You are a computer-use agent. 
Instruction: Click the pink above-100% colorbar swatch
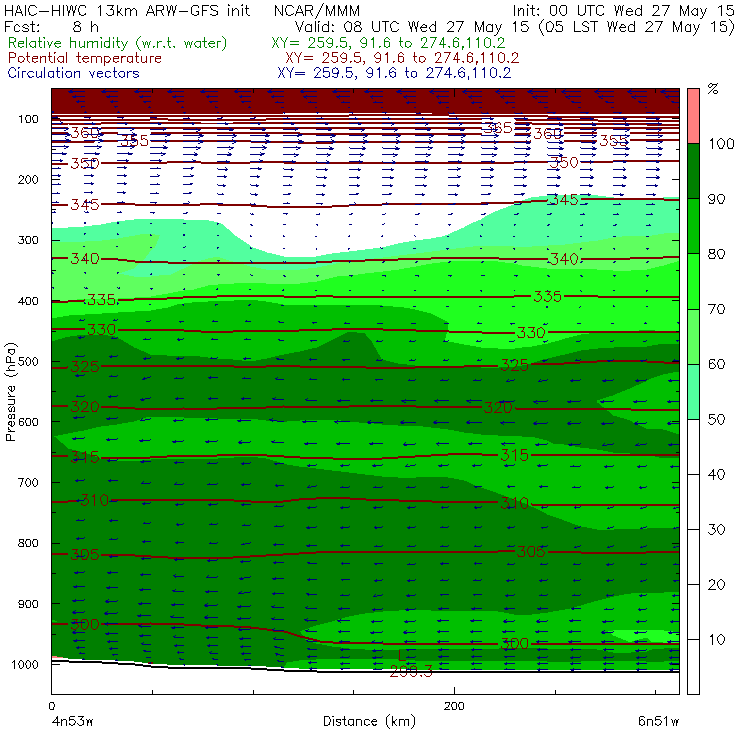click(693, 116)
